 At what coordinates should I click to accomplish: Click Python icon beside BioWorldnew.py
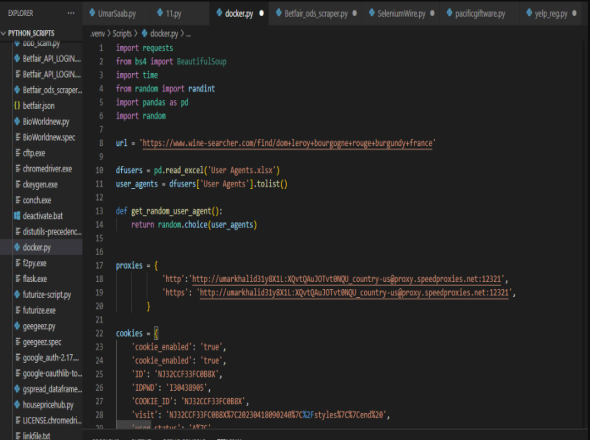[x=17, y=121]
